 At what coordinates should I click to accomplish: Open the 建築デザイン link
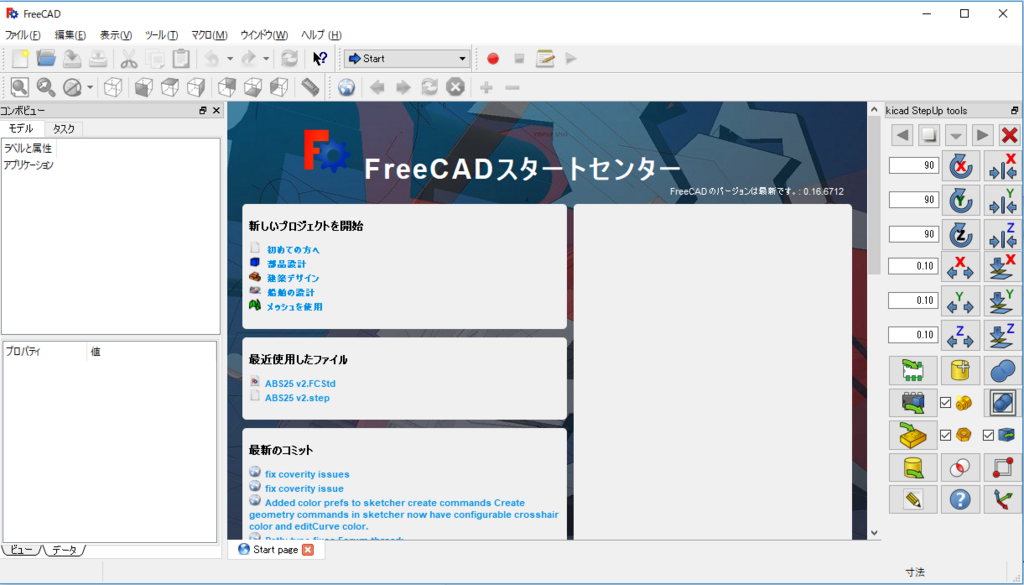point(293,278)
